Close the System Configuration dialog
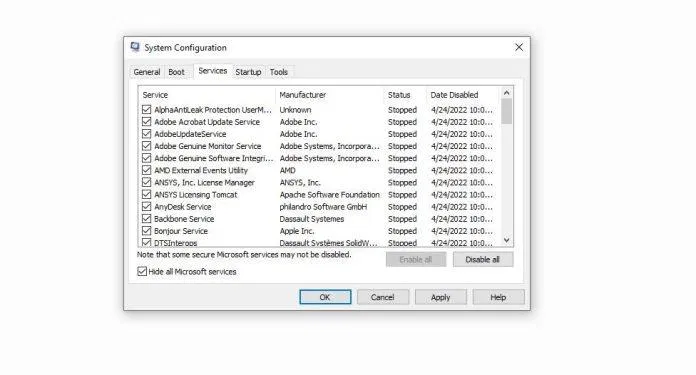This screenshot has width=696, height=375. click(x=518, y=47)
